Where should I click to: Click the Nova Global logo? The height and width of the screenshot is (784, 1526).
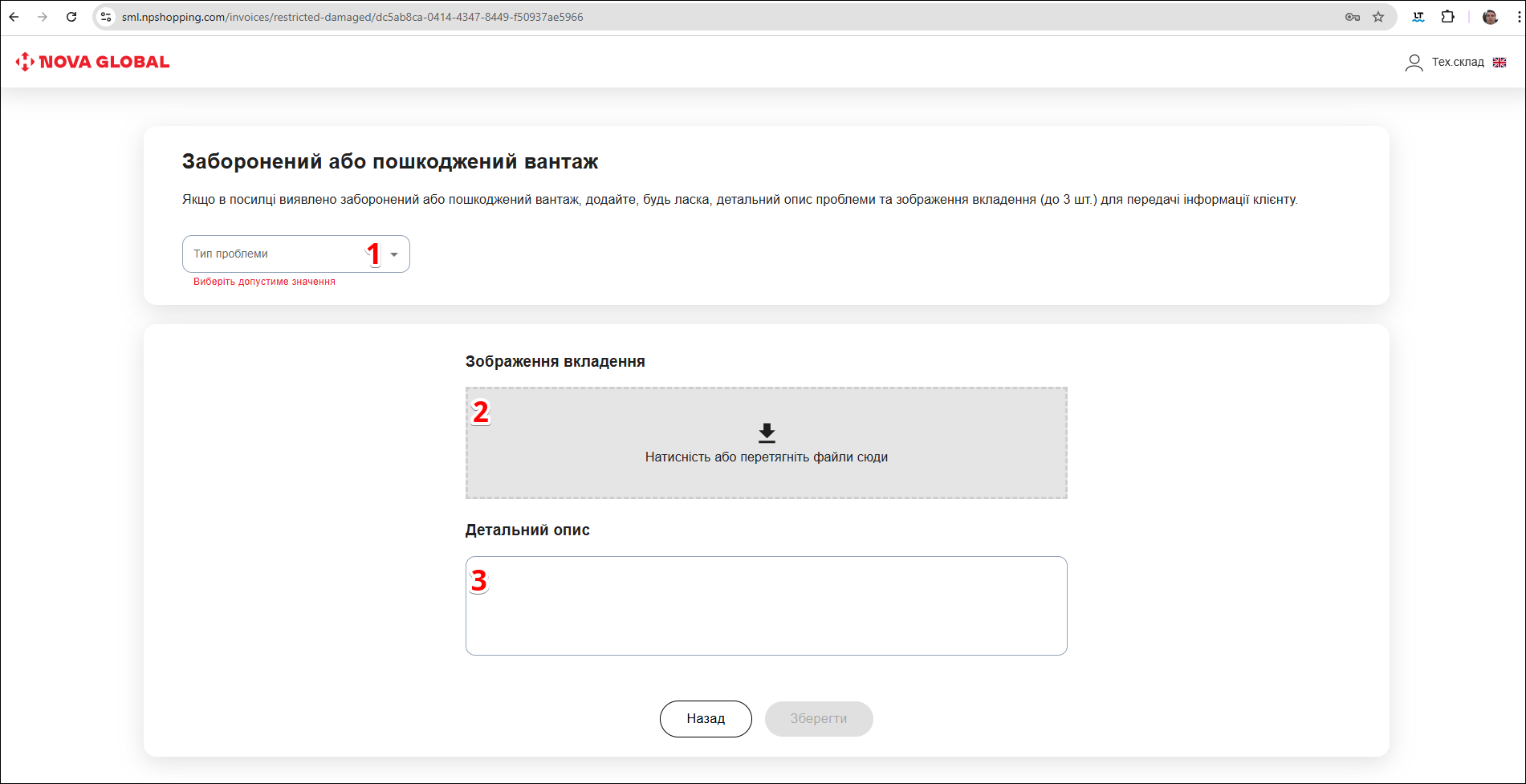click(x=93, y=62)
